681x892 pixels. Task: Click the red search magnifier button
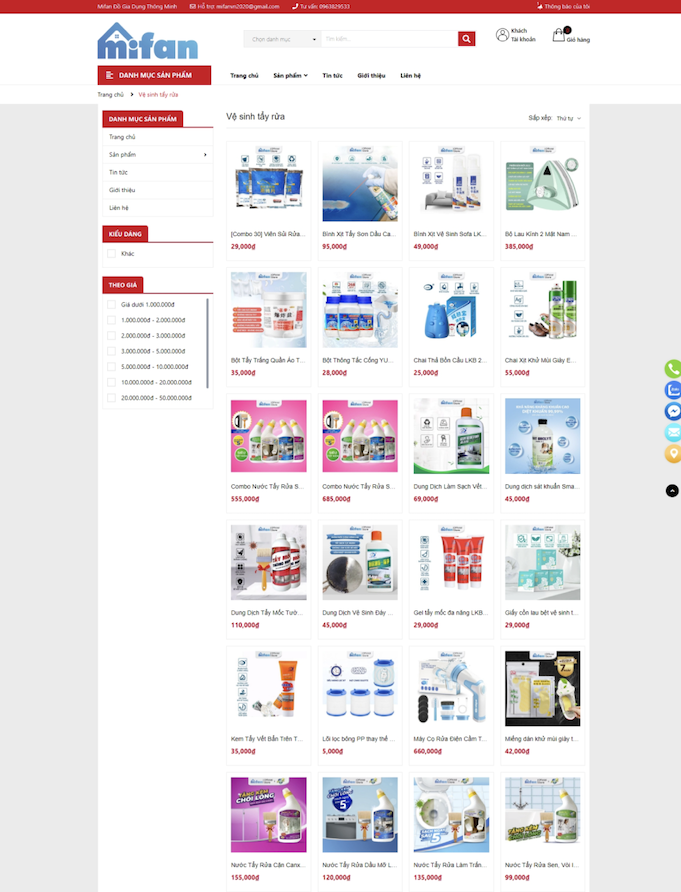(466, 39)
